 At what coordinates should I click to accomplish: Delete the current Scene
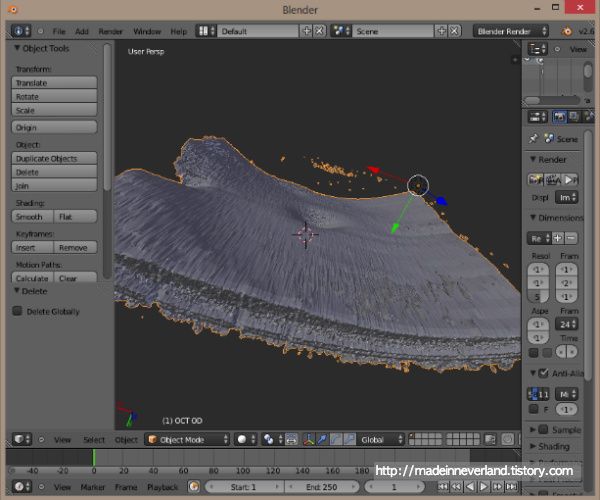454,31
